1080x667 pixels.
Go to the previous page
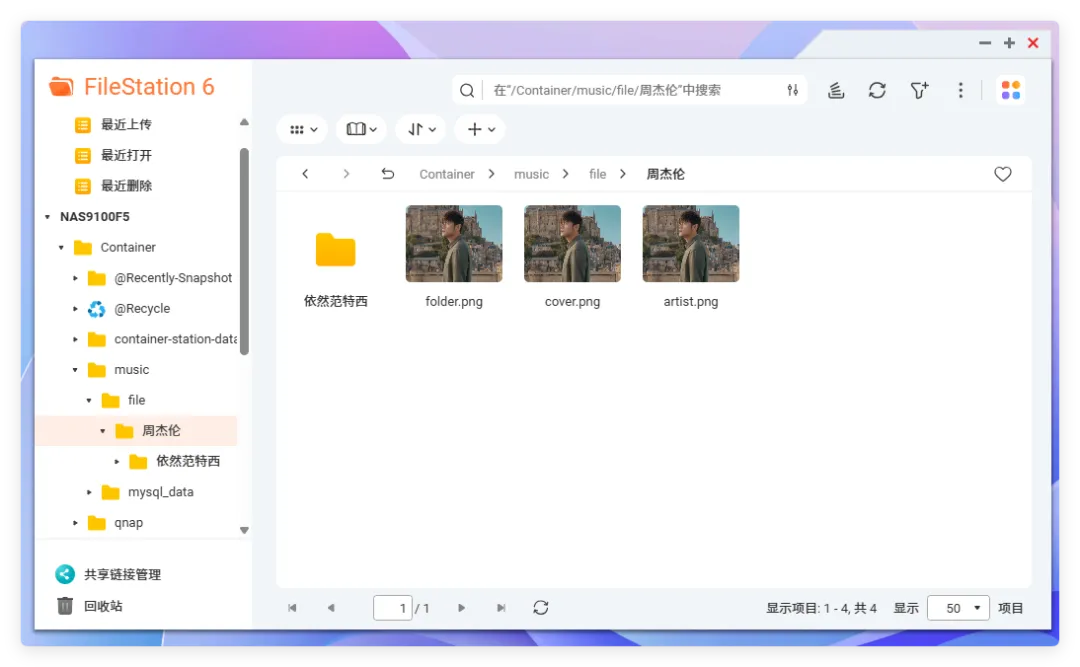[x=331, y=608]
